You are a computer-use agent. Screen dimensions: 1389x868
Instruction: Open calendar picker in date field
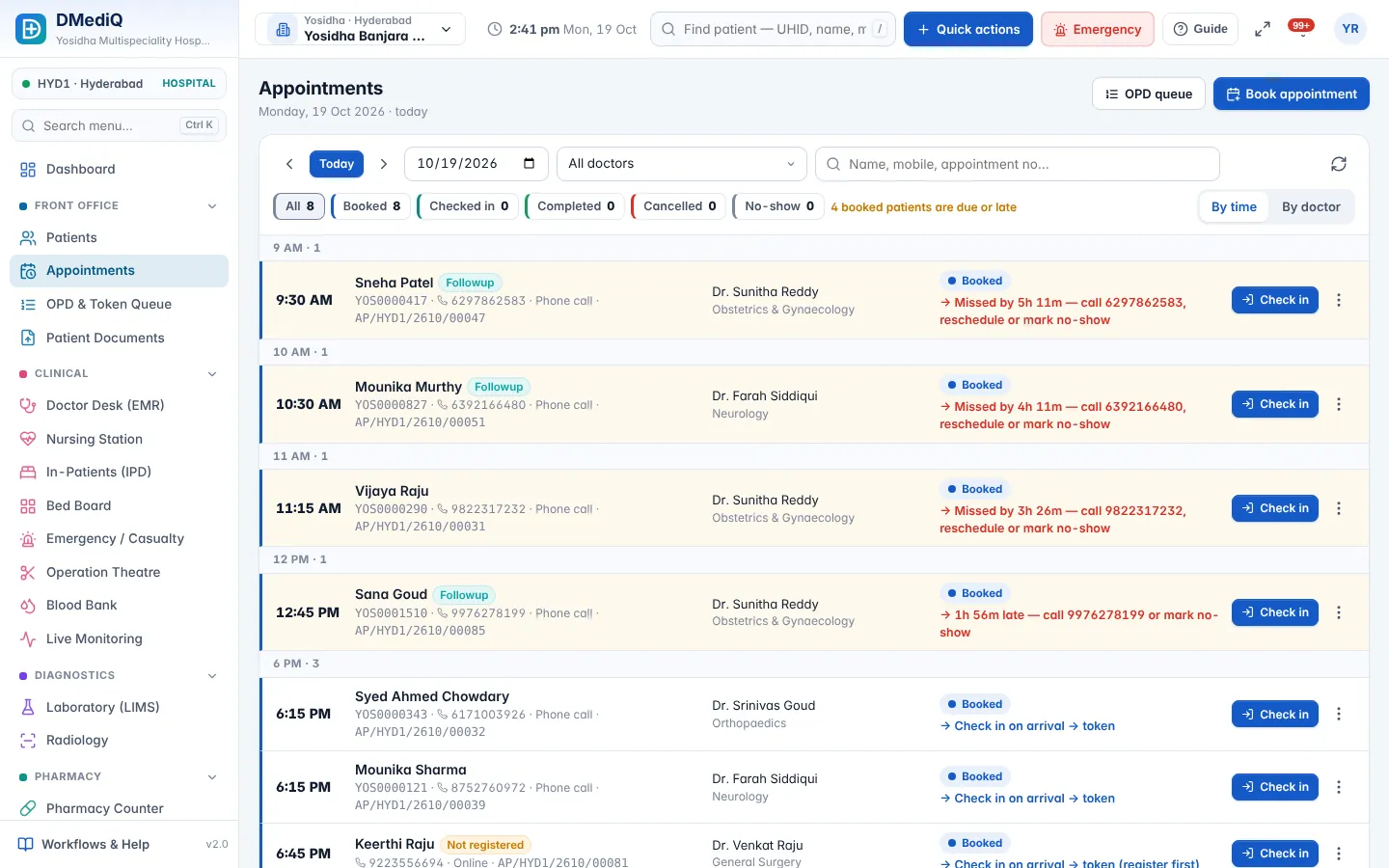click(529, 164)
